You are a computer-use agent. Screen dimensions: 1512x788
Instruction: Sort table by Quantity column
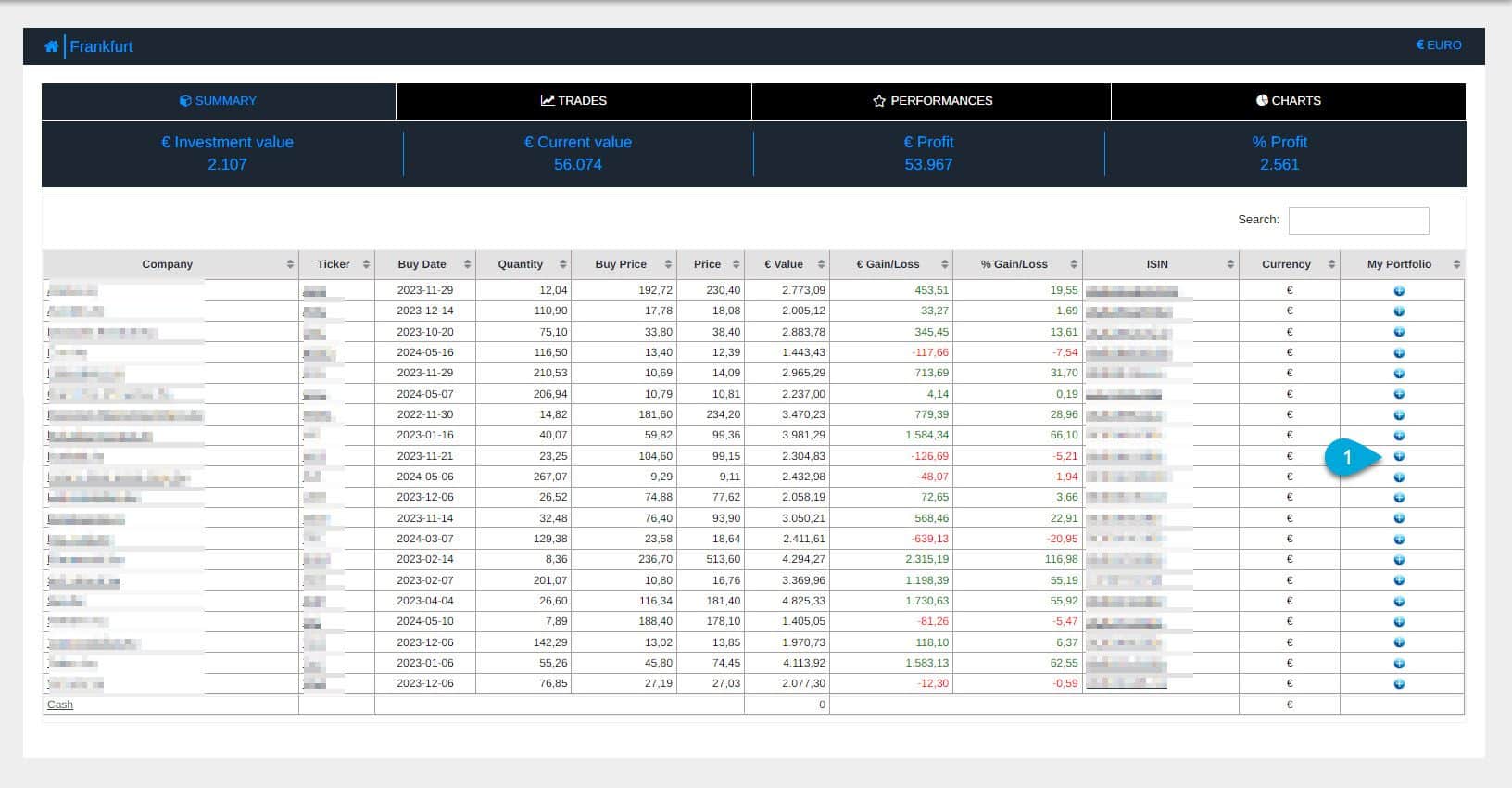coord(520,264)
